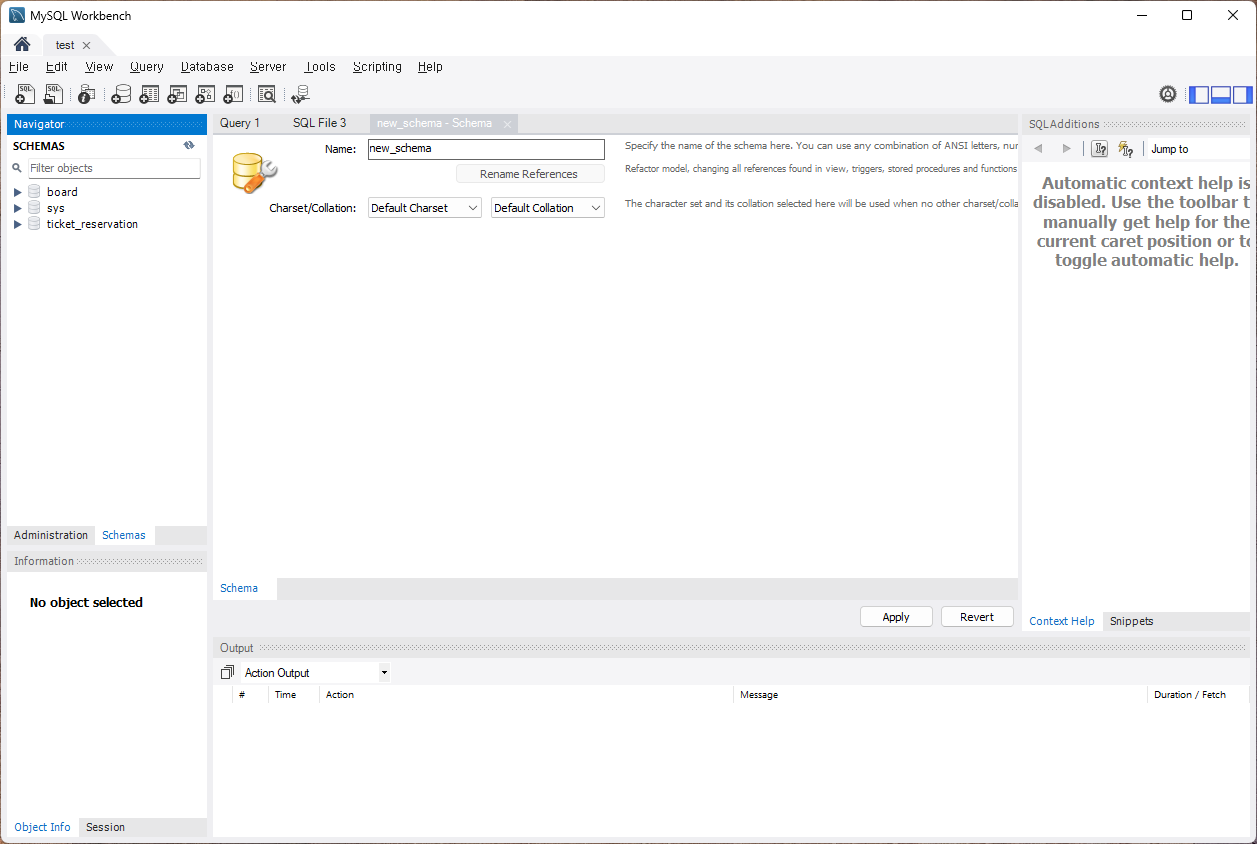Switch to the Snippets tab
The width and height of the screenshot is (1257, 844).
pyautogui.click(x=1132, y=621)
